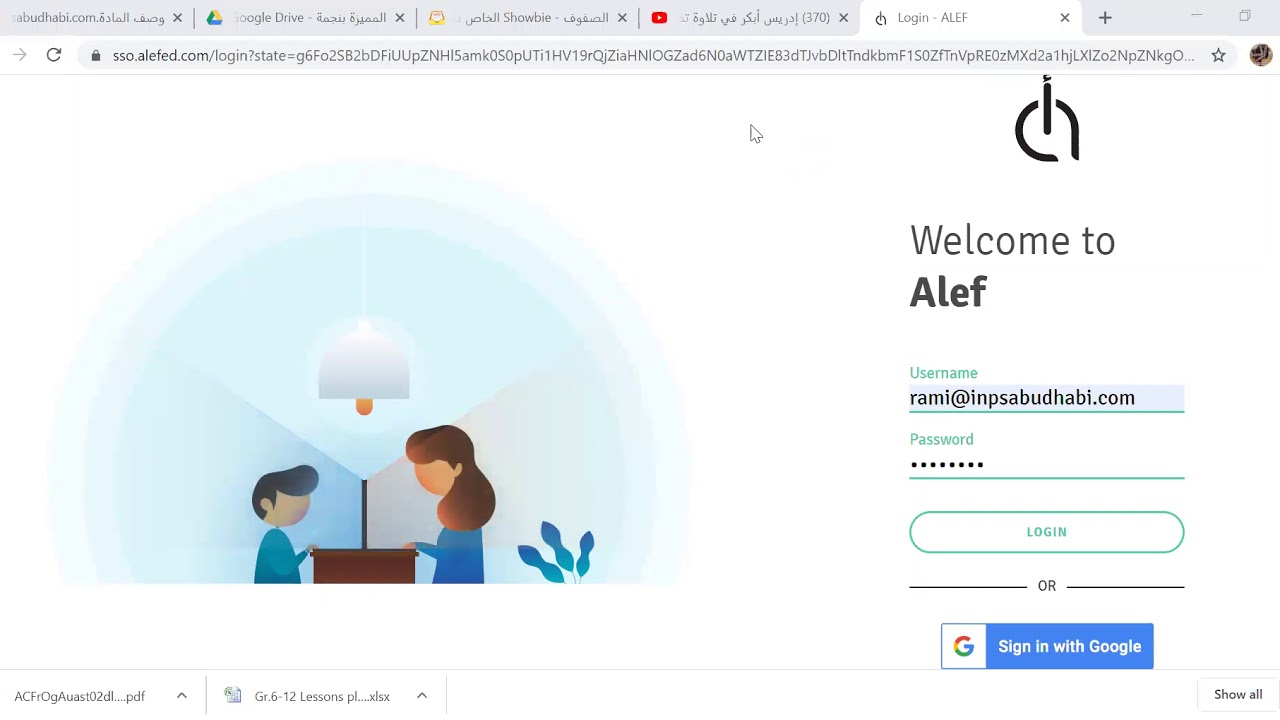Viewport: 1280px width, 720px height.
Task: Close the abudhabi.com tab
Action: [x=178, y=18]
